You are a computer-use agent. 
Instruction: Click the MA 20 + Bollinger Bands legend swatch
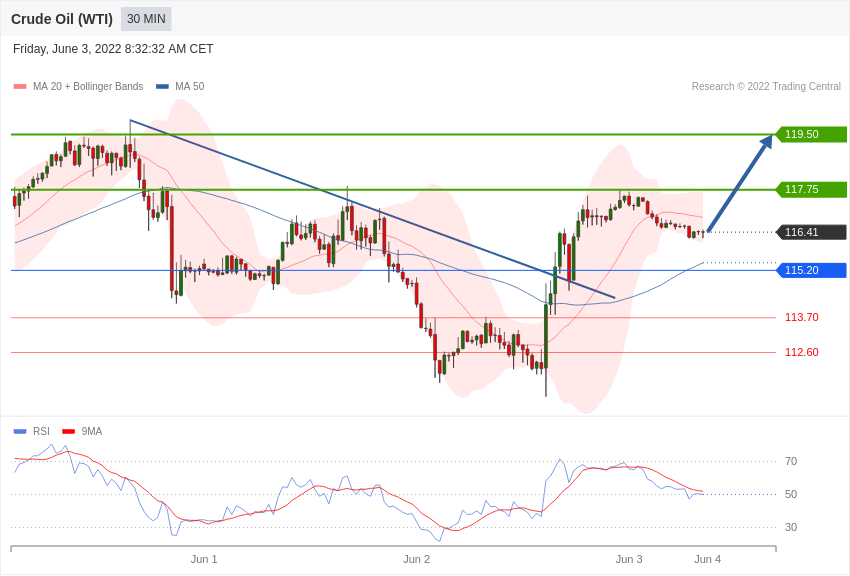click(20, 87)
